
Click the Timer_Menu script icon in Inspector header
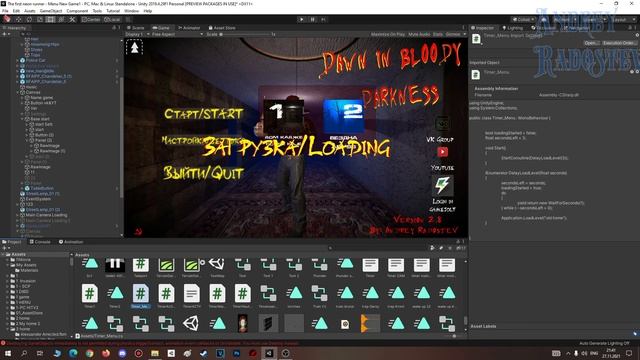click(476, 39)
